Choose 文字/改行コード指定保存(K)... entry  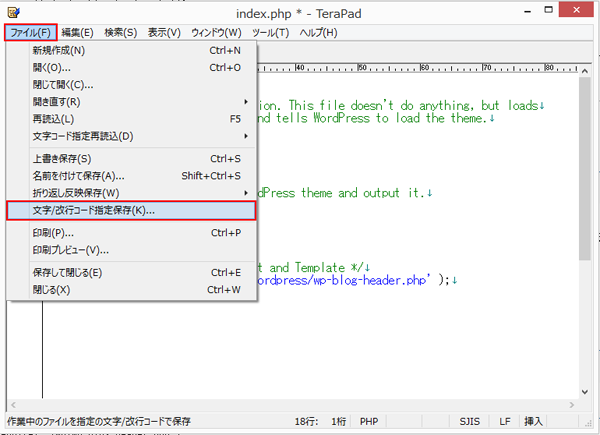131,210
